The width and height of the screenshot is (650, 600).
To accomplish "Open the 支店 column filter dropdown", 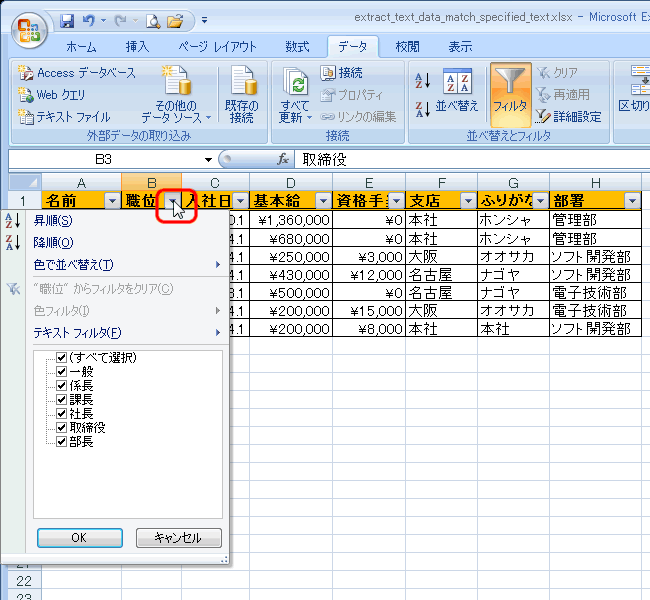I will click(468, 201).
